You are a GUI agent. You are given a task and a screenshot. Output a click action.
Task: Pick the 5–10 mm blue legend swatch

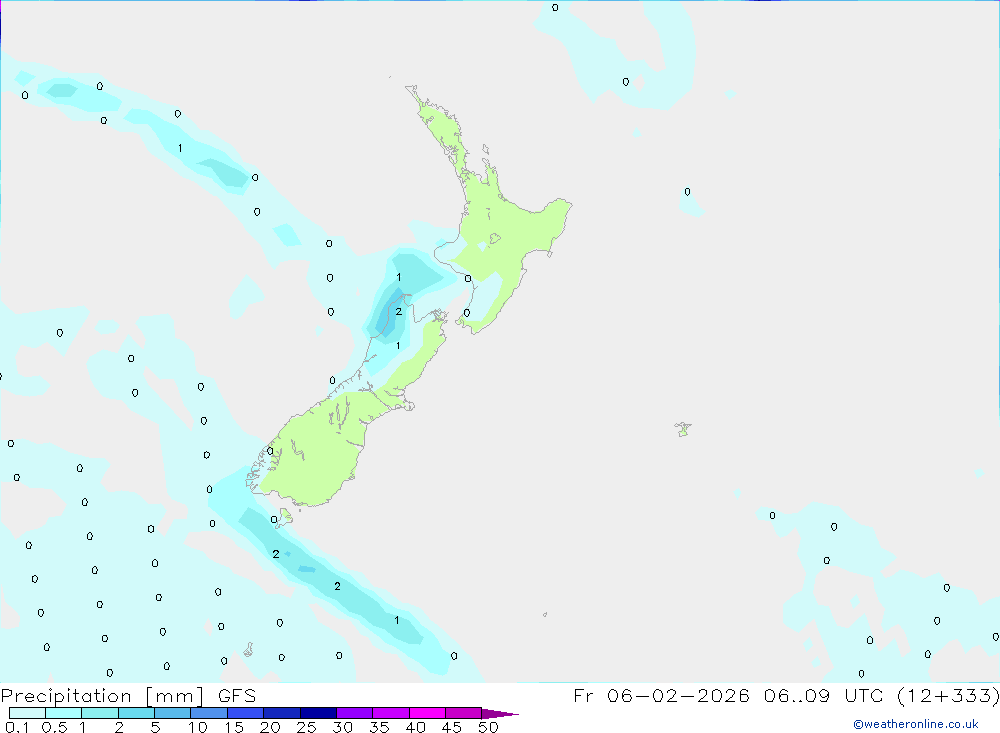[x=173, y=713]
